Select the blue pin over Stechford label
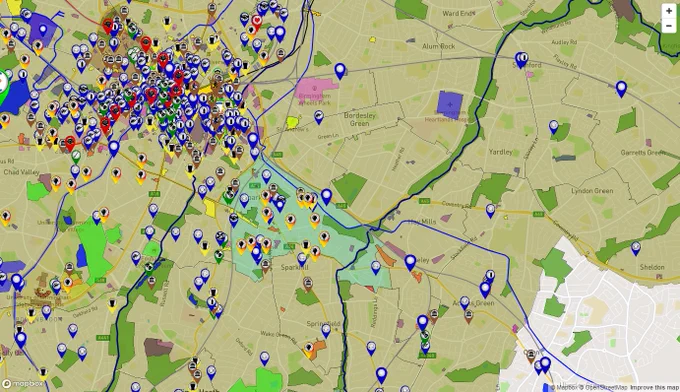Screen dimensions: 680x392 click(521, 60)
